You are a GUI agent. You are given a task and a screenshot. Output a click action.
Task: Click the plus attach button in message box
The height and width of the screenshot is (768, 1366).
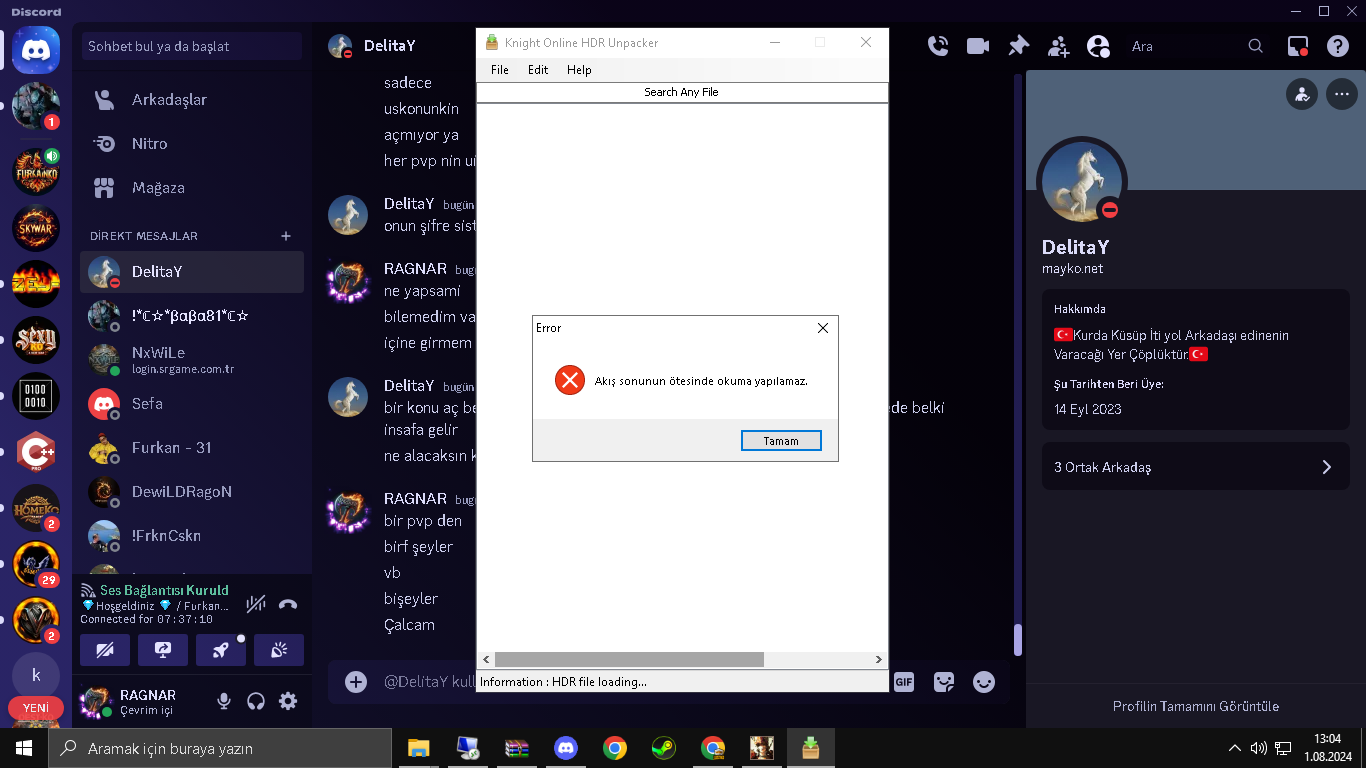click(x=356, y=682)
